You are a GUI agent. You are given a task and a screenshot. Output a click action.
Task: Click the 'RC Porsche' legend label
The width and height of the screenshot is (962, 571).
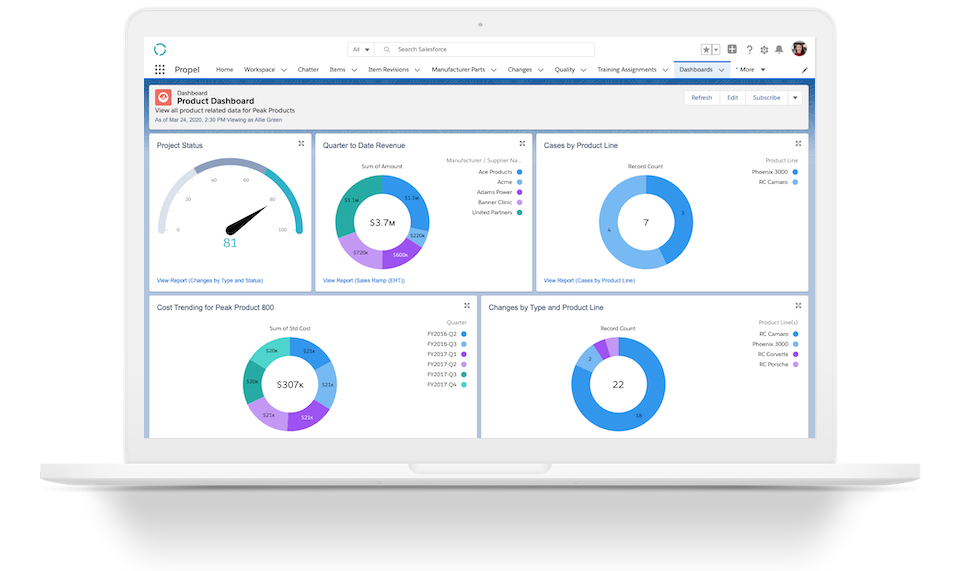click(774, 364)
